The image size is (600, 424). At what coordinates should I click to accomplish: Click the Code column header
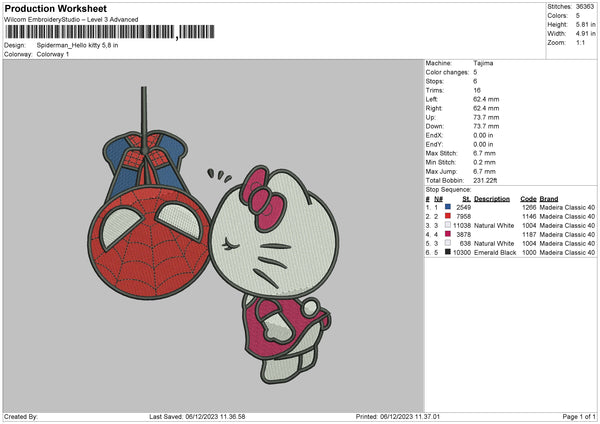click(x=528, y=198)
